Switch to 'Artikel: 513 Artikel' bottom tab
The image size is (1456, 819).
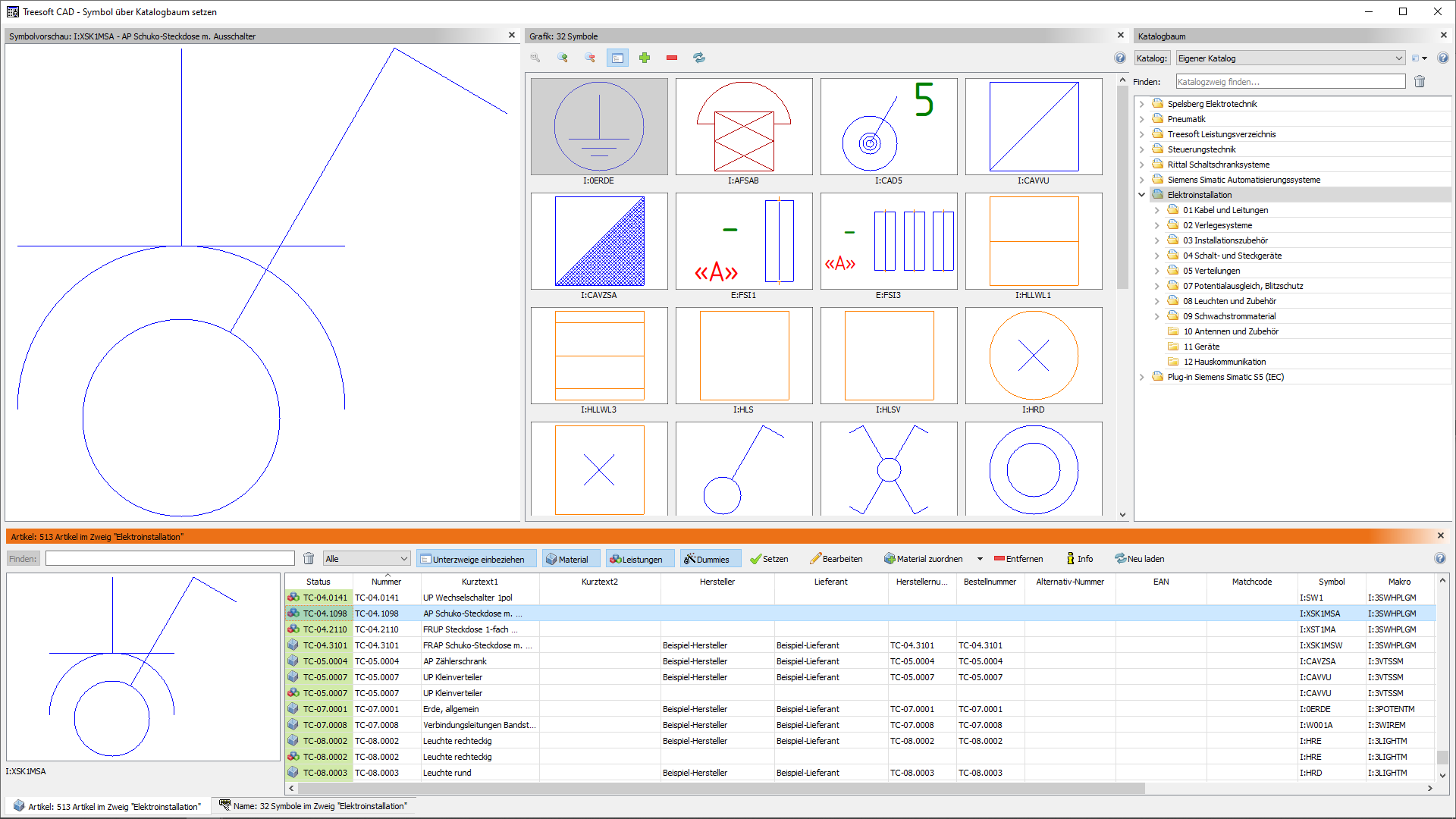coord(107,806)
